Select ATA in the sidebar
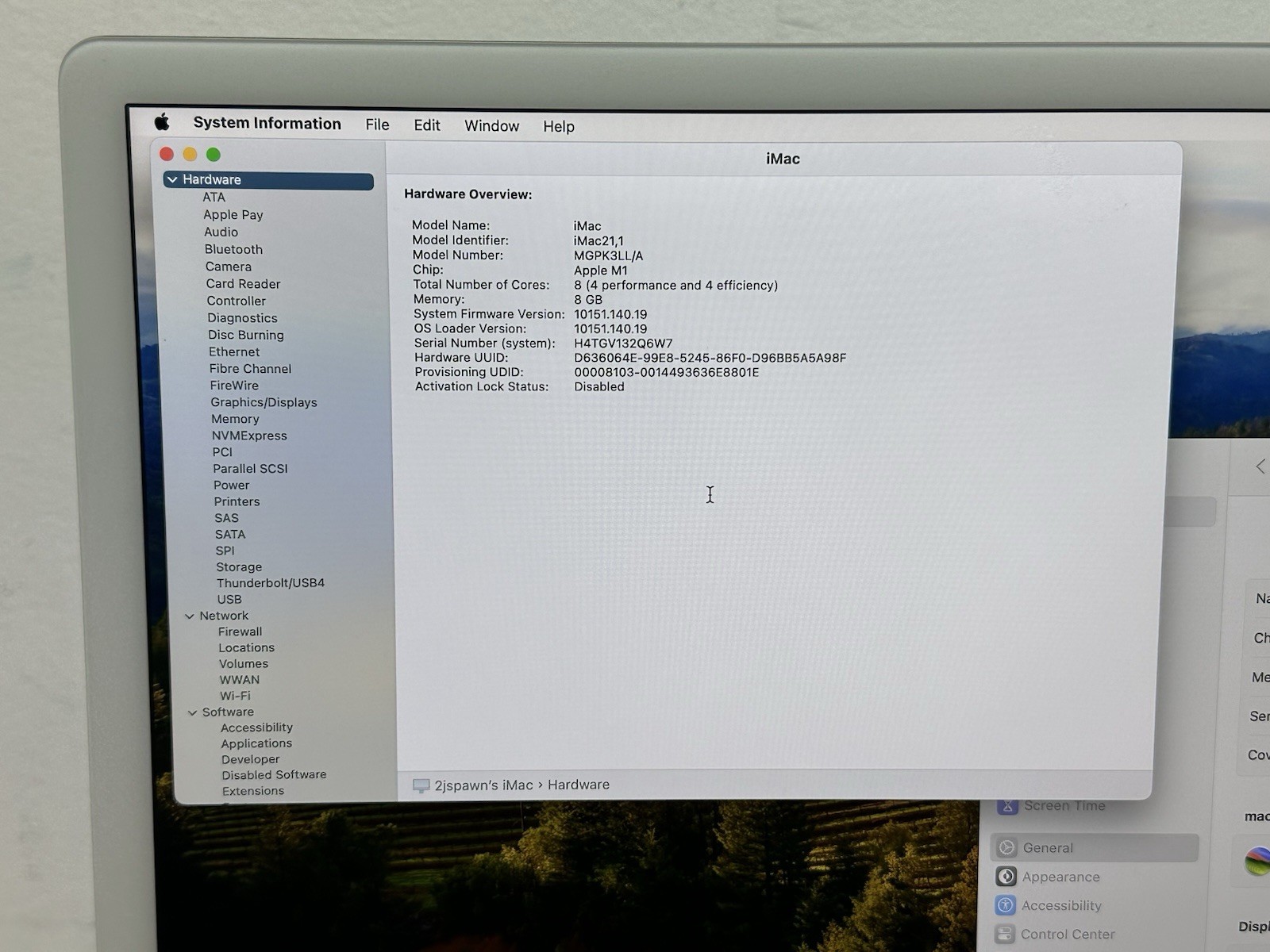This screenshot has height=952, width=1270. [x=214, y=198]
